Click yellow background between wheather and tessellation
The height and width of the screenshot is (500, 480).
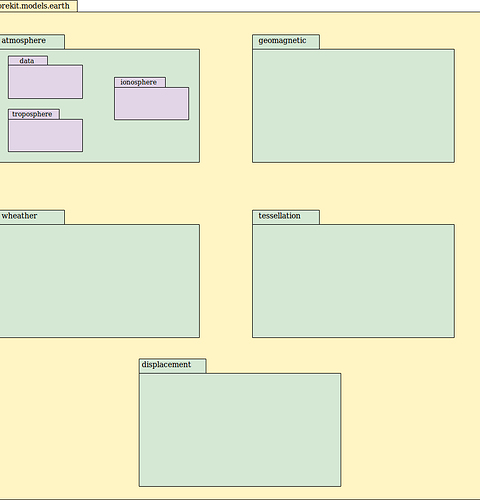pyautogui.click(x=226, y=280)
